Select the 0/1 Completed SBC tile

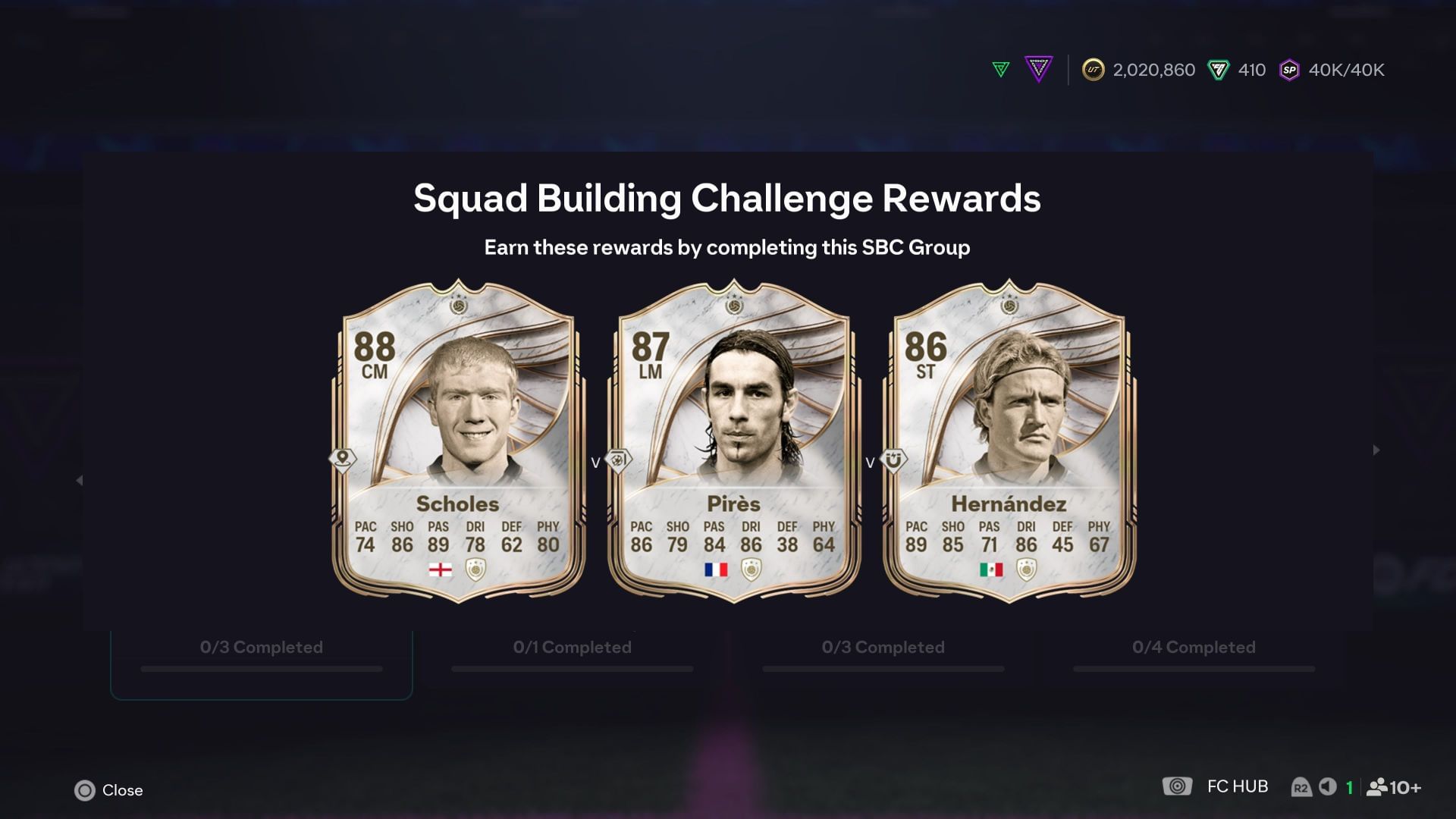tap(573, 658)
